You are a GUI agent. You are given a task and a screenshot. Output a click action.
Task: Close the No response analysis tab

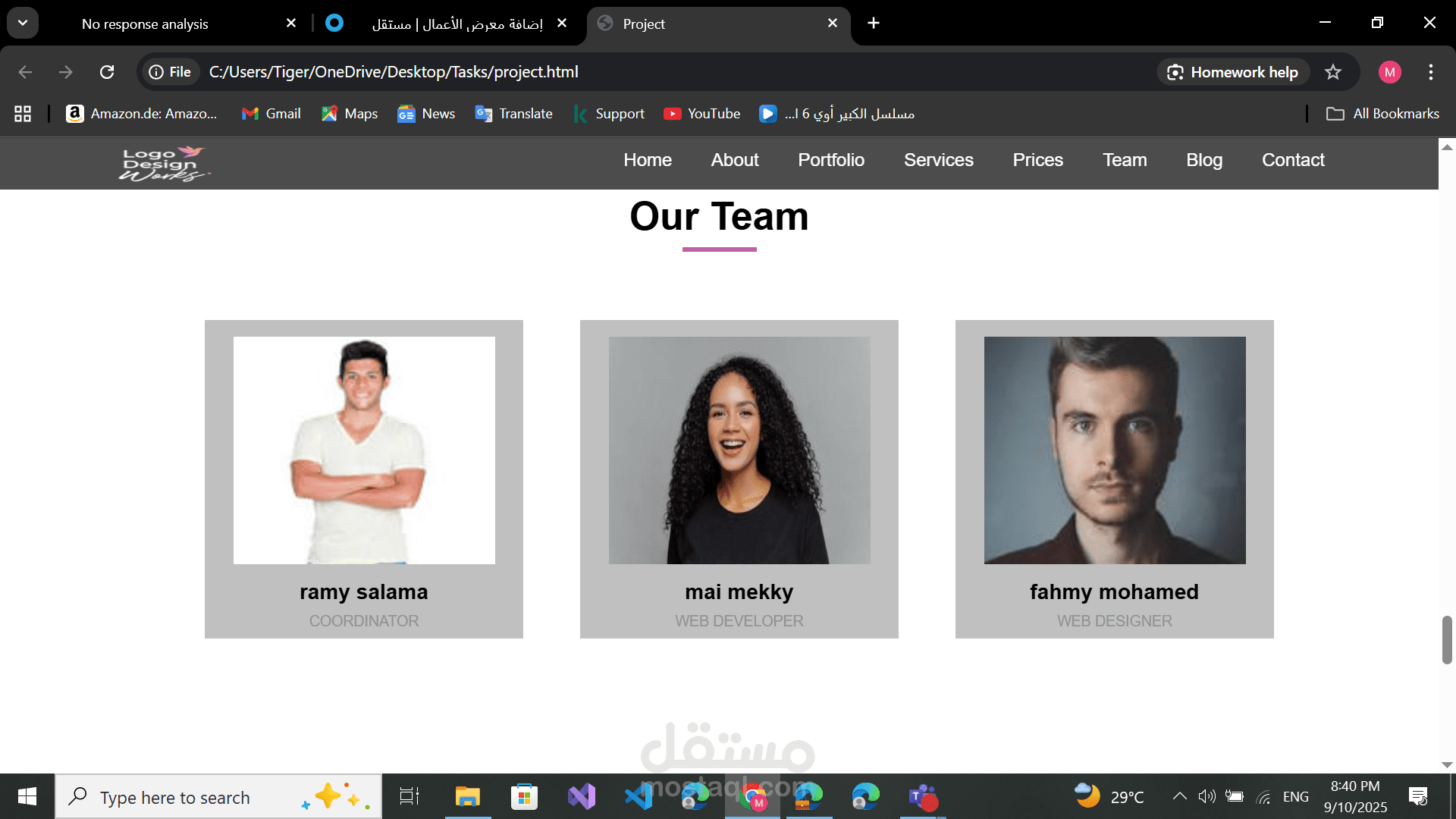291,24
